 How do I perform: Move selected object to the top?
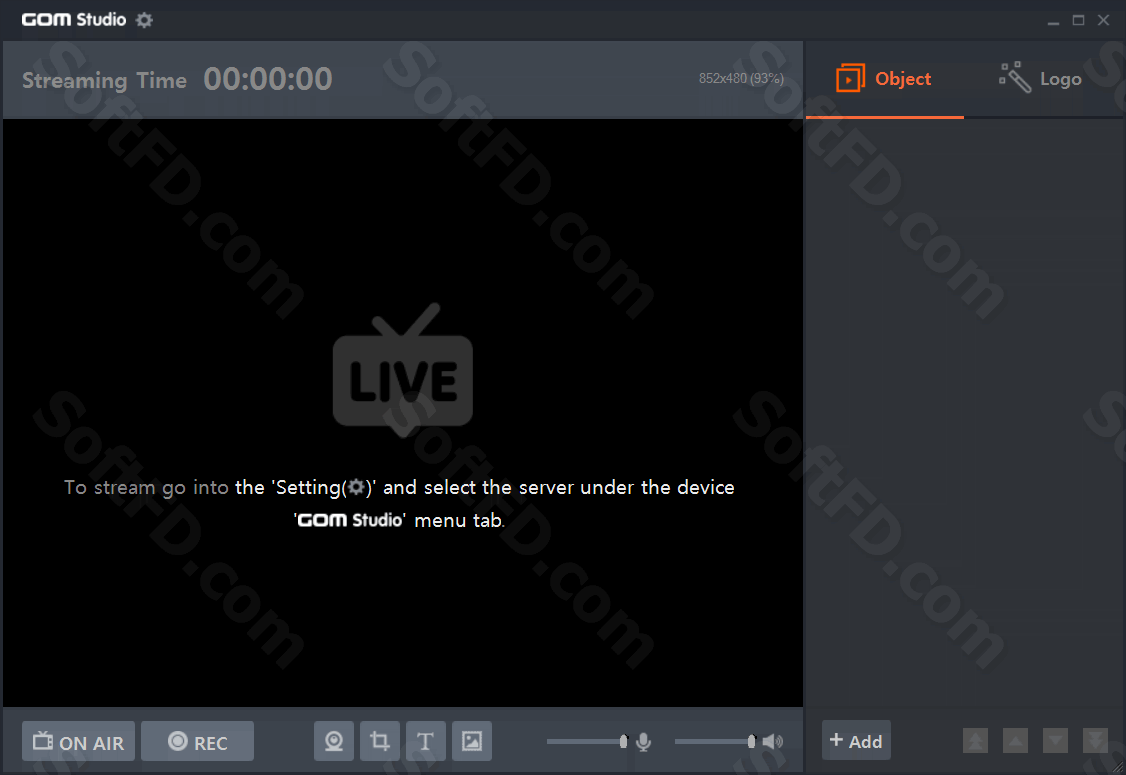tap(975, 741)
